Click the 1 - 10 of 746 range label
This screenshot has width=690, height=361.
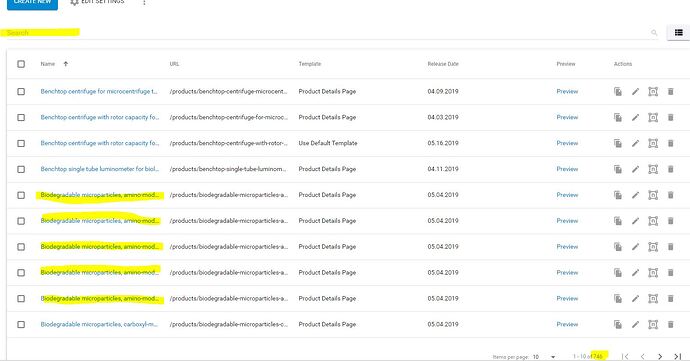click(x=588, y=357)
